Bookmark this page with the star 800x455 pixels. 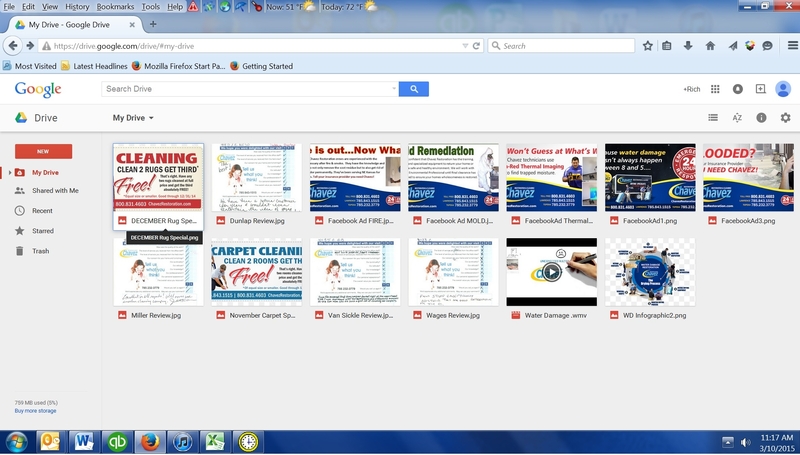pos(647,46)
